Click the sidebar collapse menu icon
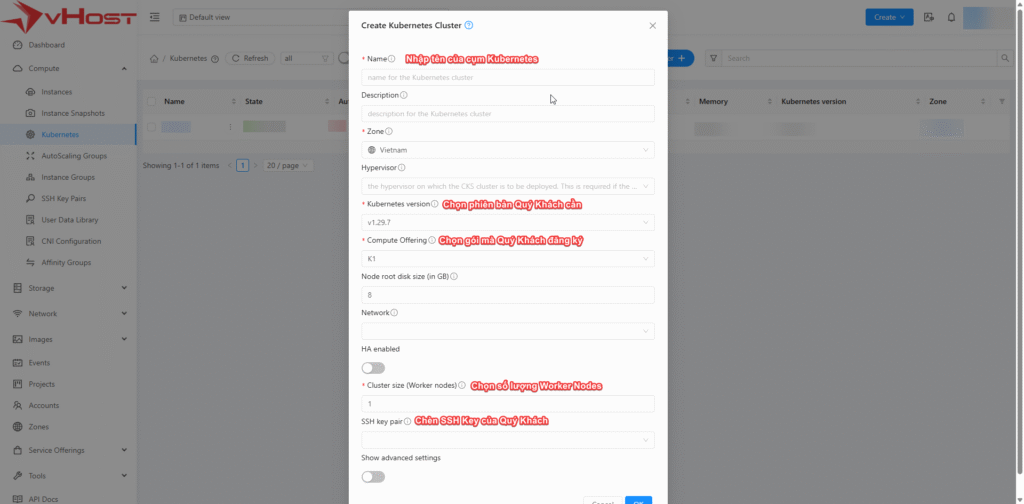 tap(154, 17)
